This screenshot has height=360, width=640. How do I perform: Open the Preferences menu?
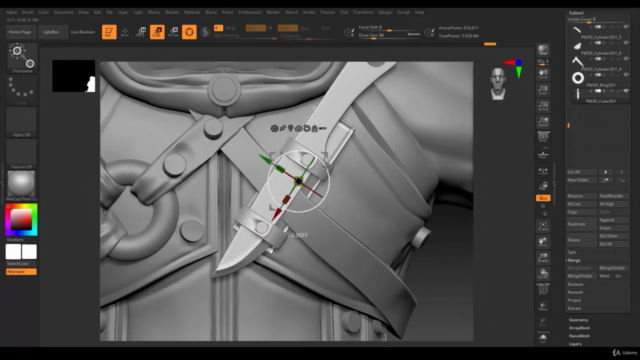250,12
